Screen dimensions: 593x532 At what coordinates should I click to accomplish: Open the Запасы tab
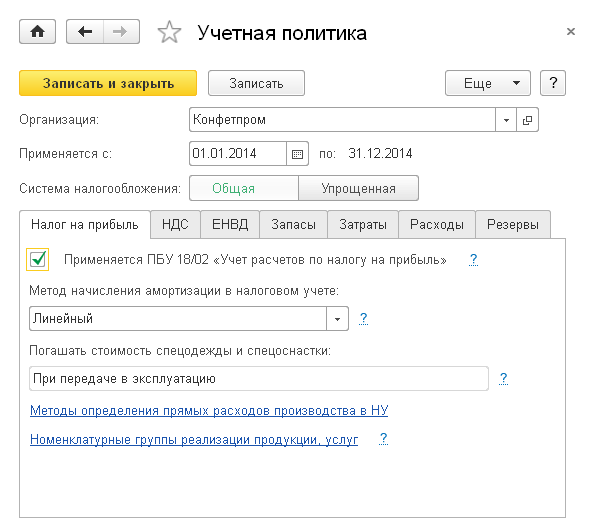coord(293,225)
